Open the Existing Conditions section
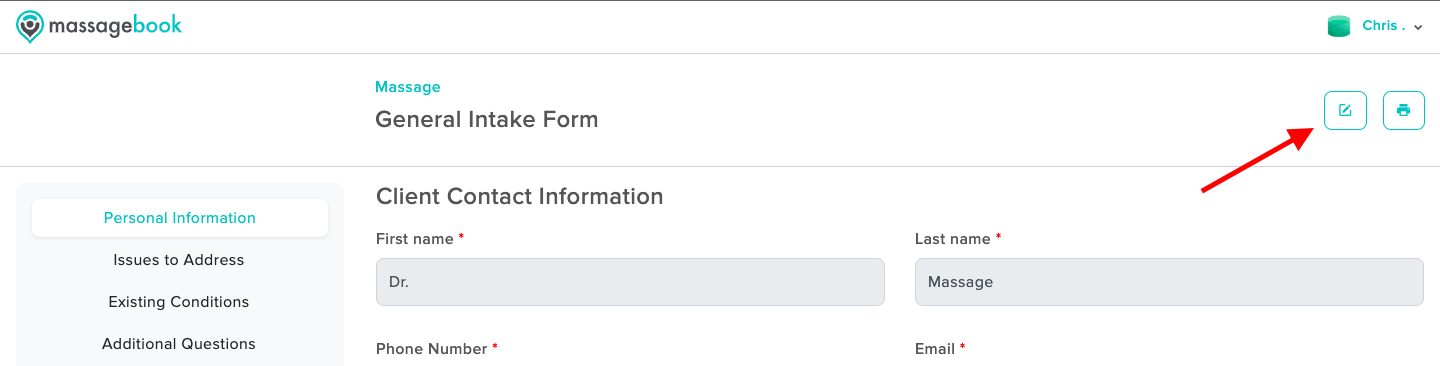 179,302
